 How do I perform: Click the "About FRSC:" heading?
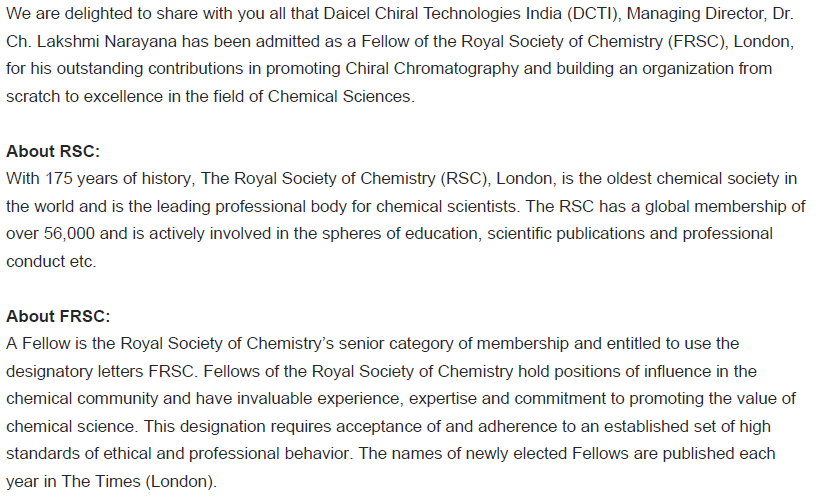coord(58,316)
